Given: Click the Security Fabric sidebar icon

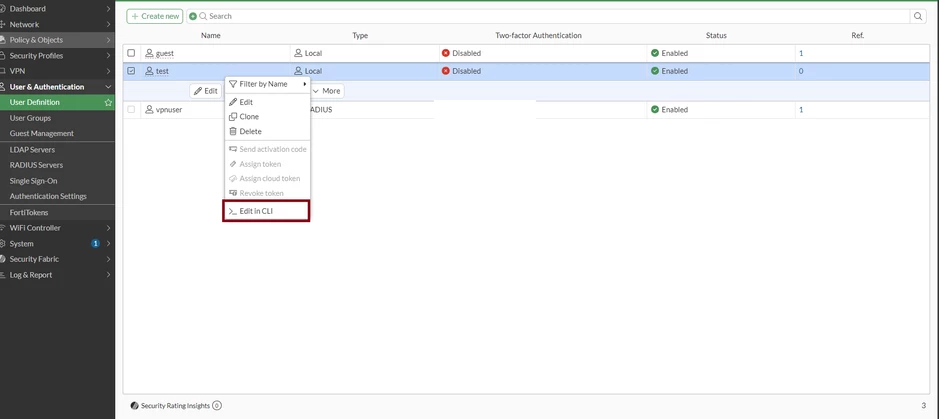Looking at the screenshot, I should coord(2,259).
